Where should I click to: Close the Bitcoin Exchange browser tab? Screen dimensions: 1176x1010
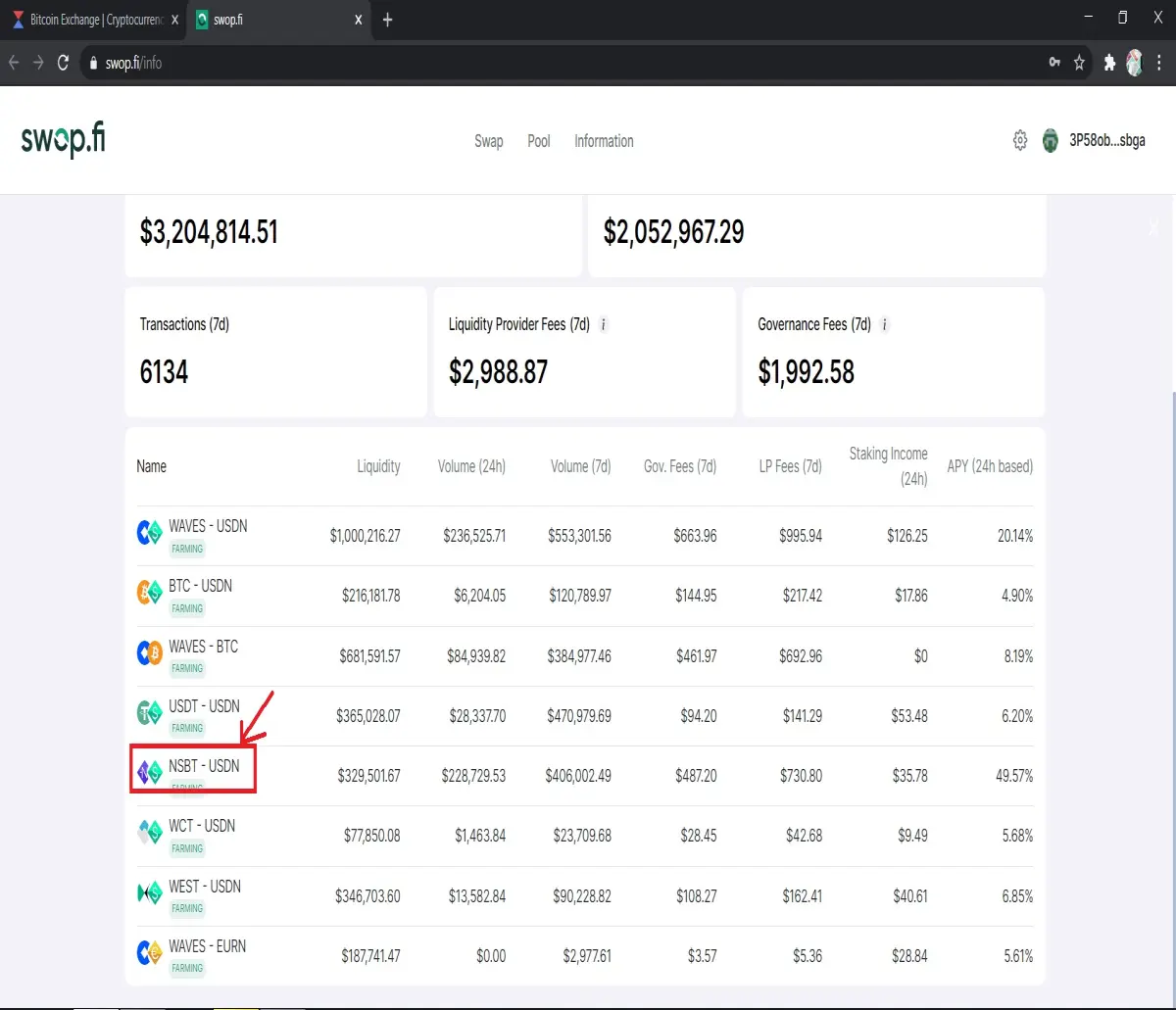[176, 20]
